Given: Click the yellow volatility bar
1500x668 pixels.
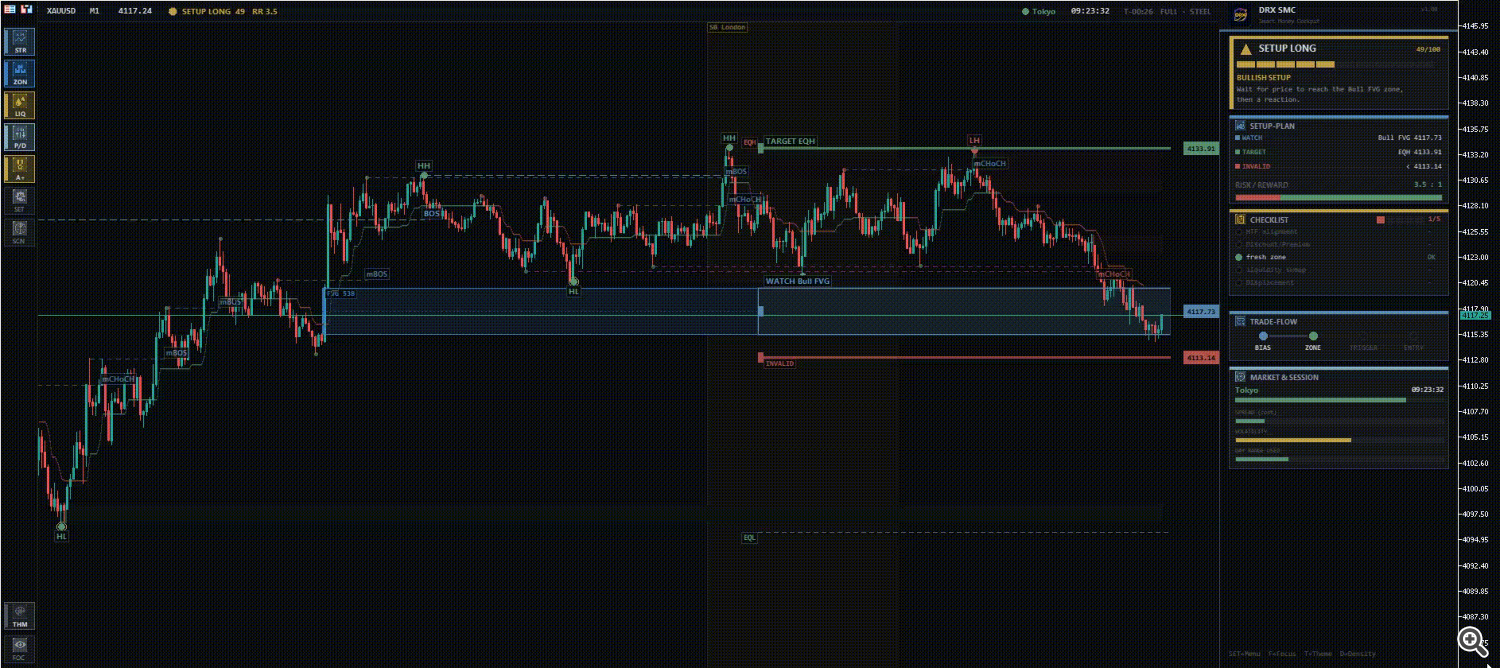Looking at the screenshot, I should [1293, 440].
